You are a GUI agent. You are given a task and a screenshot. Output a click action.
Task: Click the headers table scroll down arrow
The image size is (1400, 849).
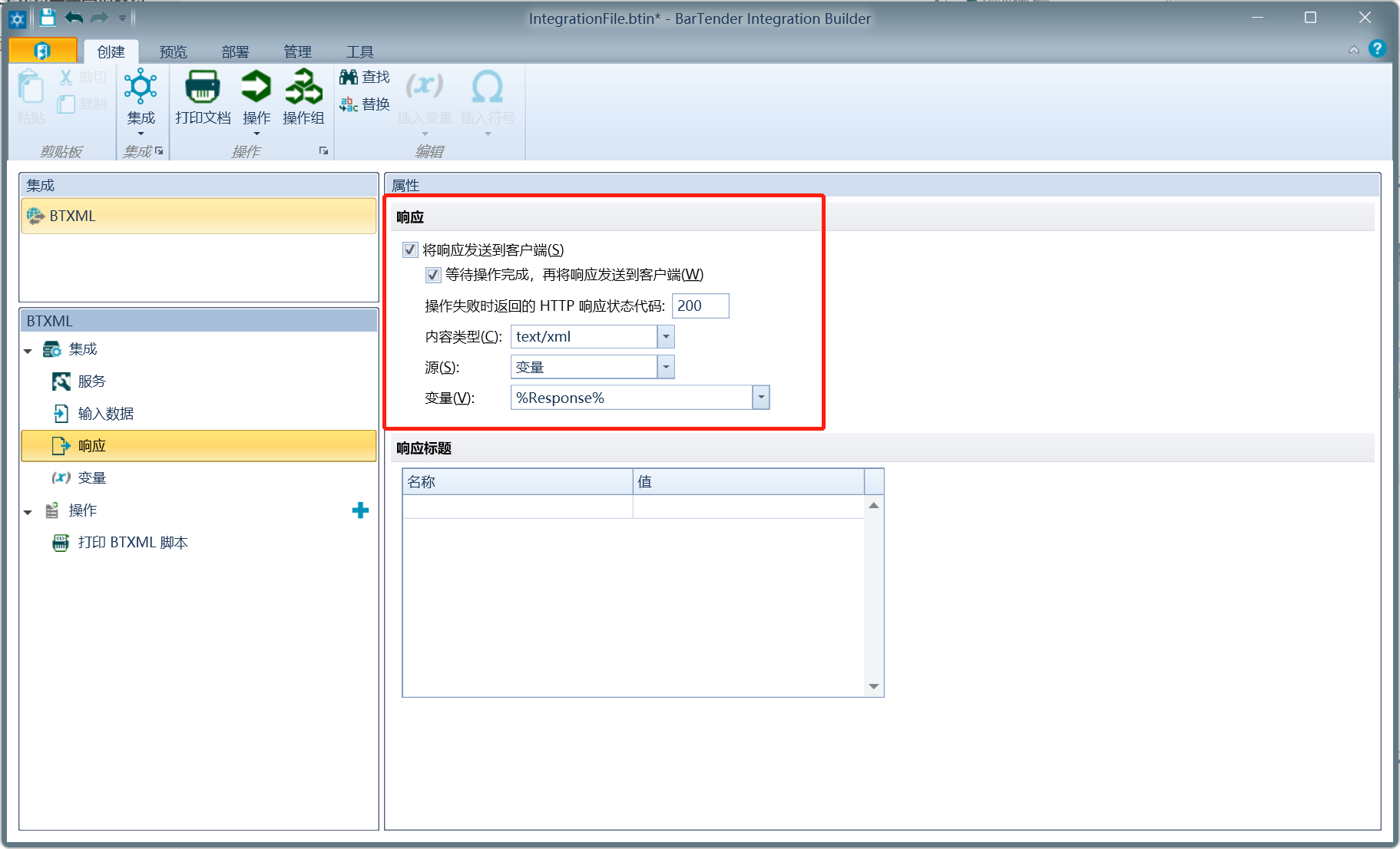[x=874, y=686]
